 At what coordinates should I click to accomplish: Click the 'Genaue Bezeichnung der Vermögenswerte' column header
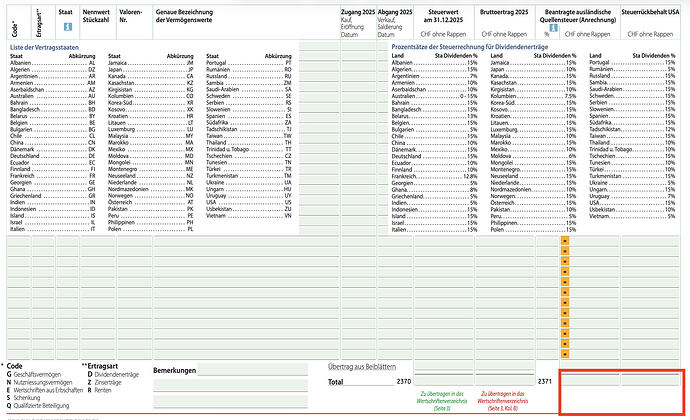184,16
